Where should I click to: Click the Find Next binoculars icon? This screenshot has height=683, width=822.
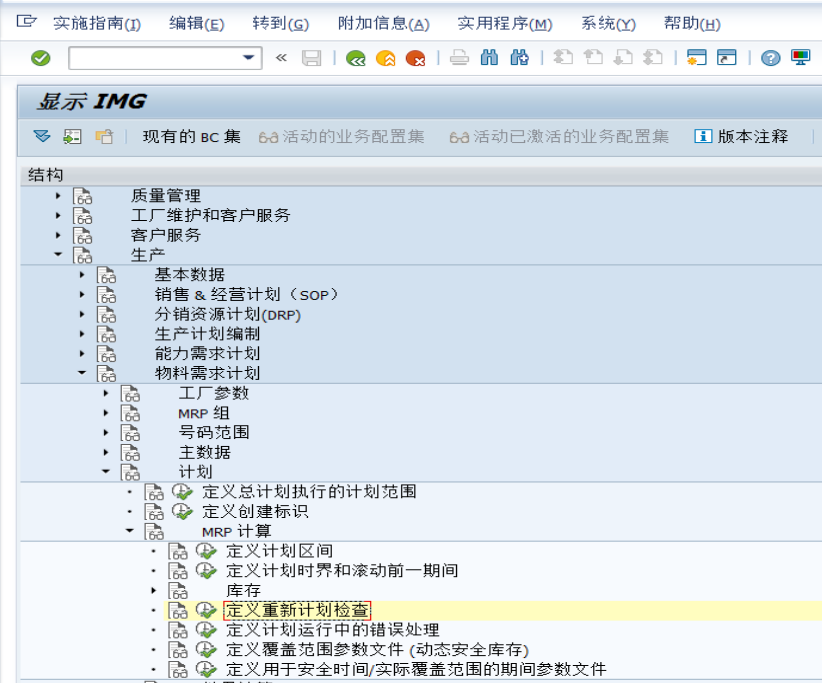click(x=519, y=58)
